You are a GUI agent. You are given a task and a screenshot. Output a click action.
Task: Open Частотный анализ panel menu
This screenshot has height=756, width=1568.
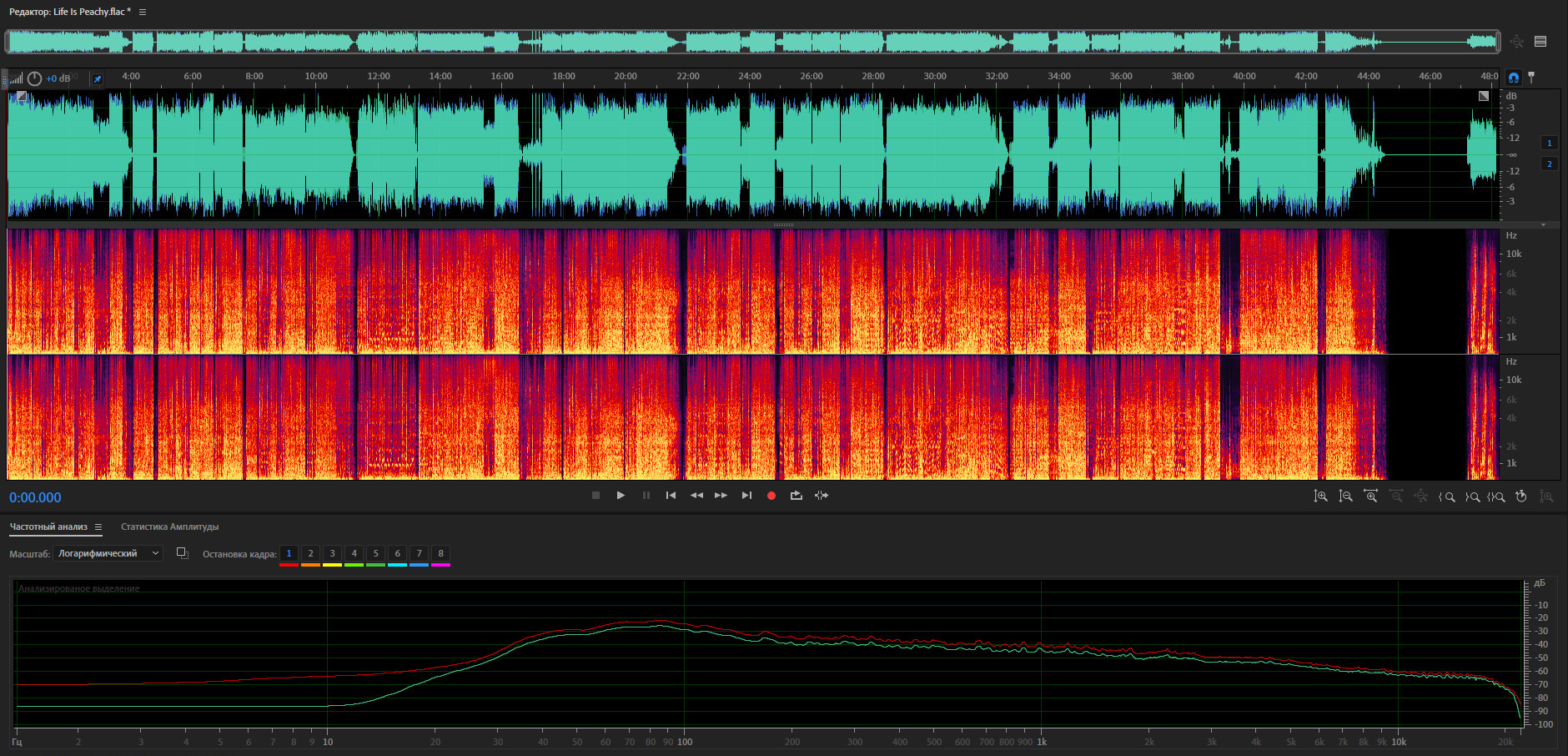(x=98, y=527)
